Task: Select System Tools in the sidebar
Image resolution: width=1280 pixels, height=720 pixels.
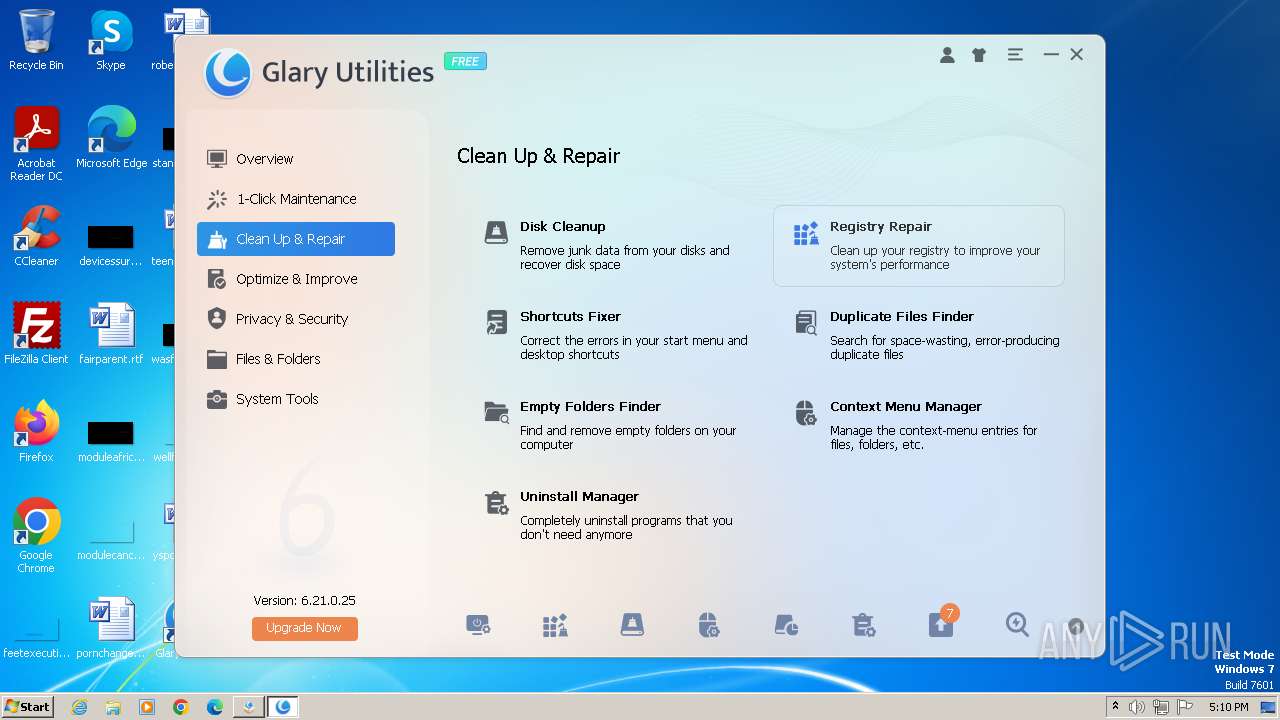Action: point(296,399)
